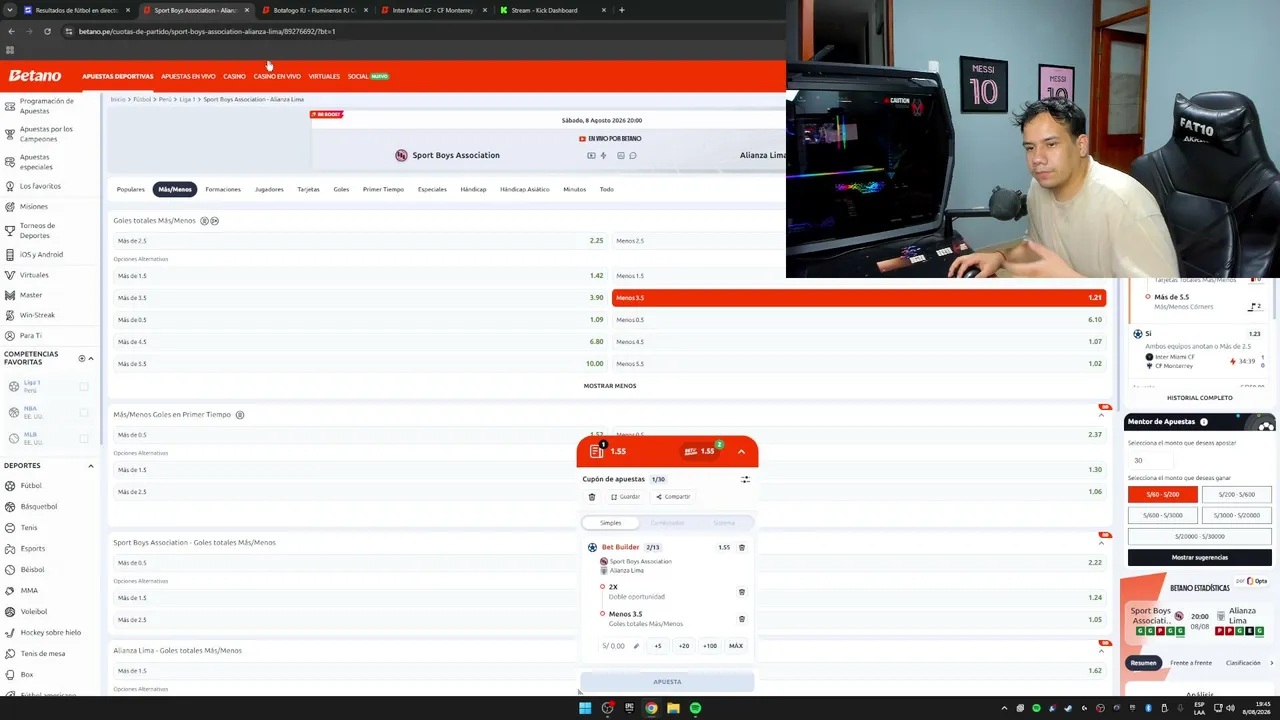The height and width of the screenshot is (720, 1280).
Task: Collapse the Competencias Favoritas section
Action: pos(91,358)
